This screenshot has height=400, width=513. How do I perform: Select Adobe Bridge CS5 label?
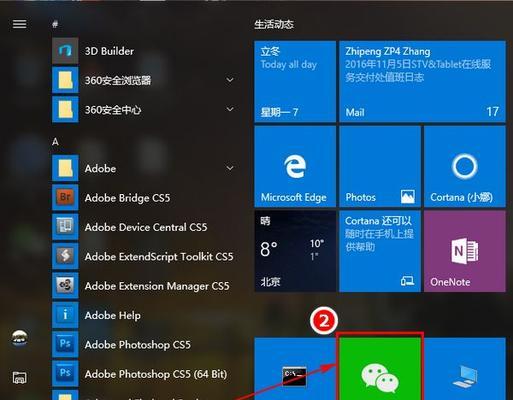(x=127, y=198)
